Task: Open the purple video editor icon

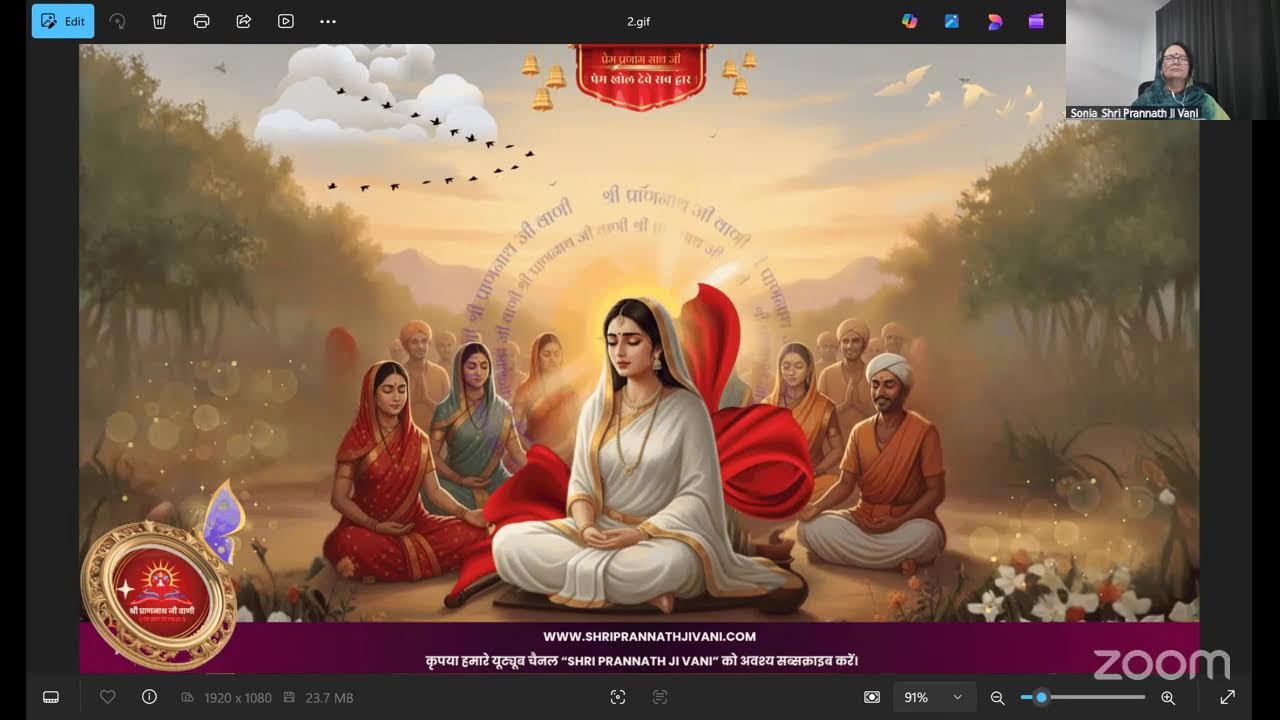Action: (1036, 21)
